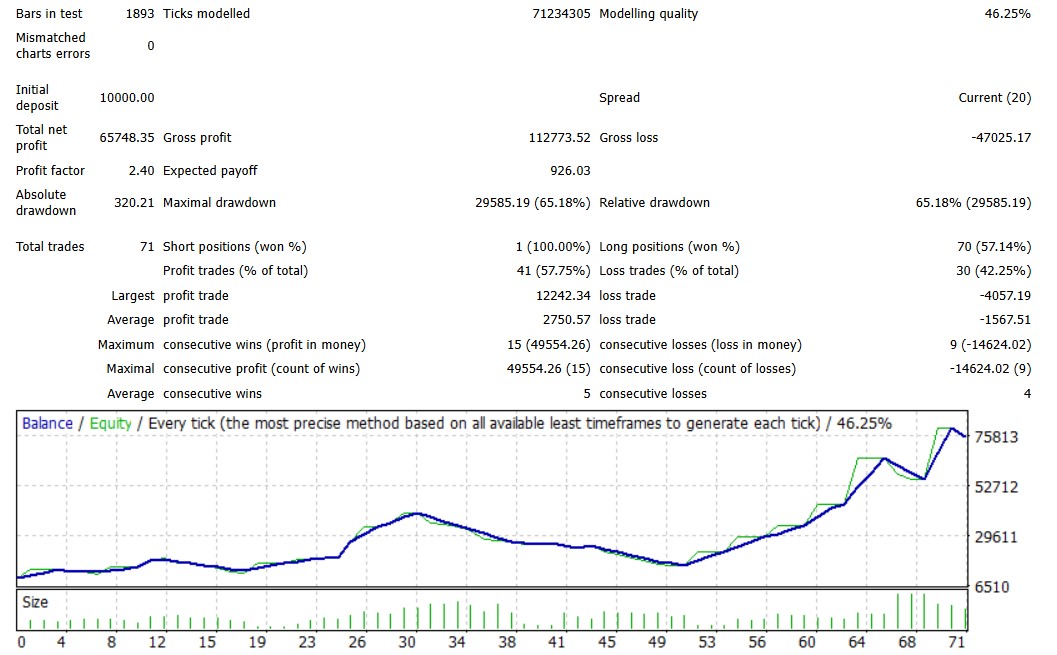
Task: Select the 29611 chart axis label
Action: [996, 537]
